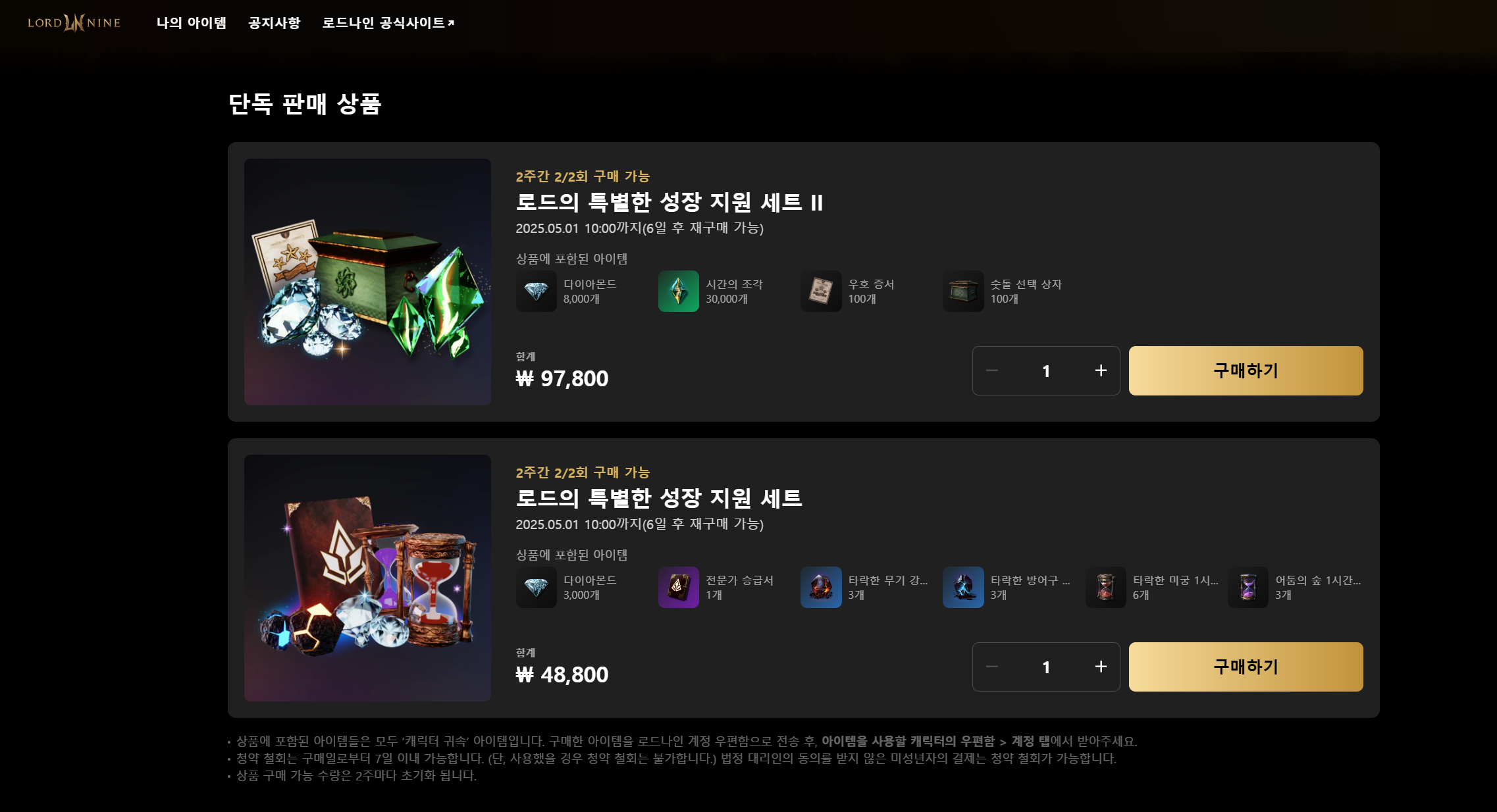Screen dimensions: 1497x812
Task: Open 로드나인 공식사이트 external link
Action: click(388, 23)
